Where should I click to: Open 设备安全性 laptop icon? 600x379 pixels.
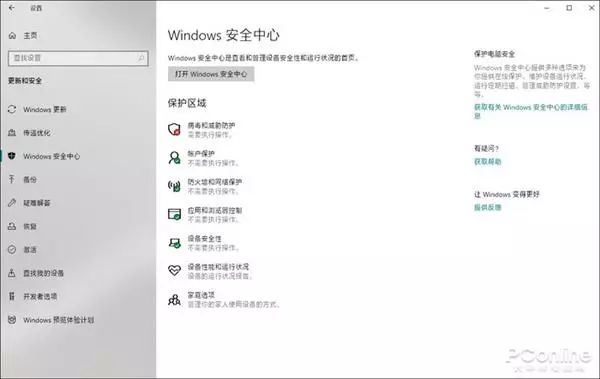point(174,243)
